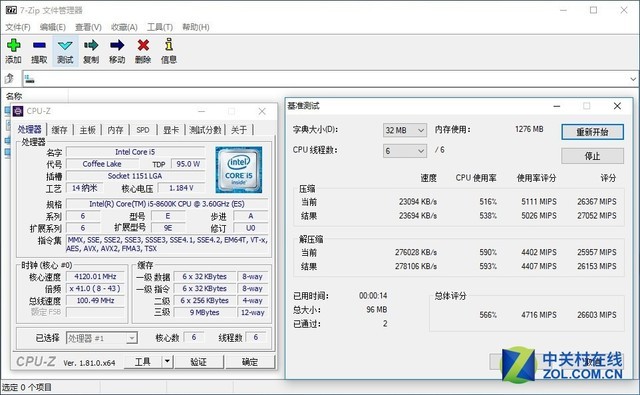Click the Move (移动) arrow icon
The height and width of the screenshot is (395, 640).
coord(117,45)
